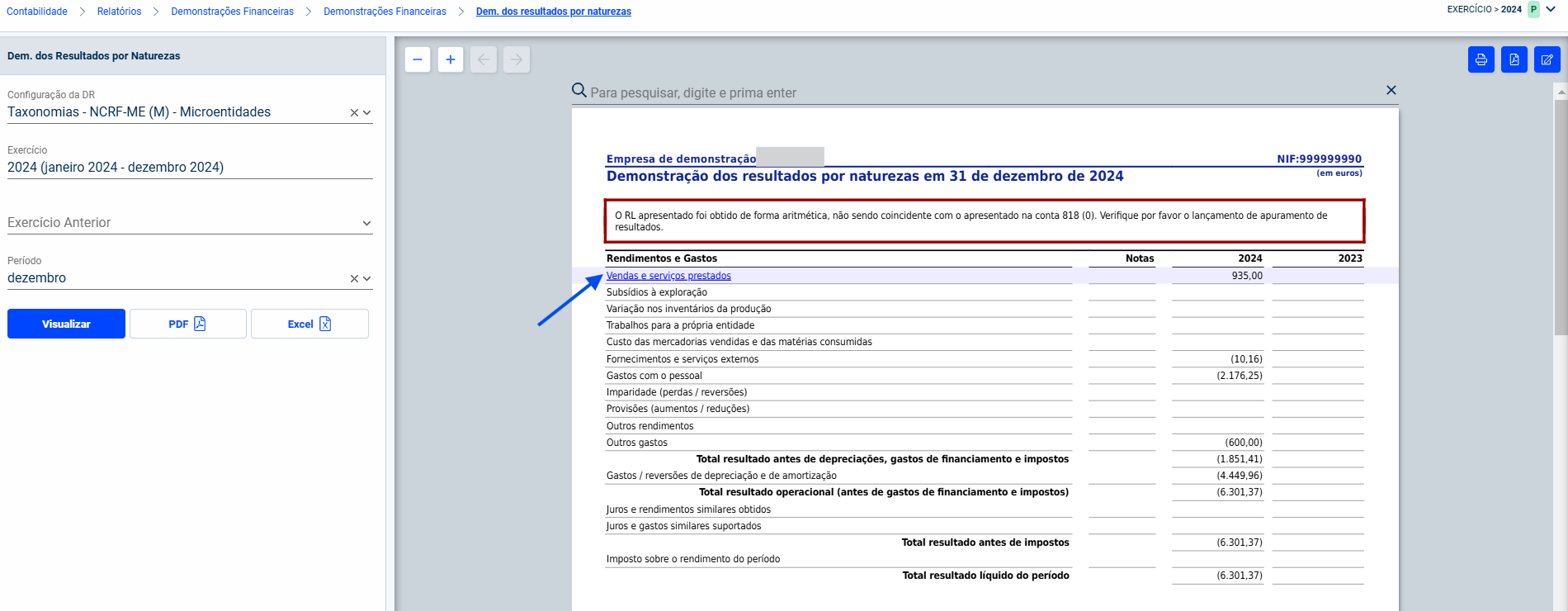
Task: Close the search bar with X
Action: click(1391, 90)
